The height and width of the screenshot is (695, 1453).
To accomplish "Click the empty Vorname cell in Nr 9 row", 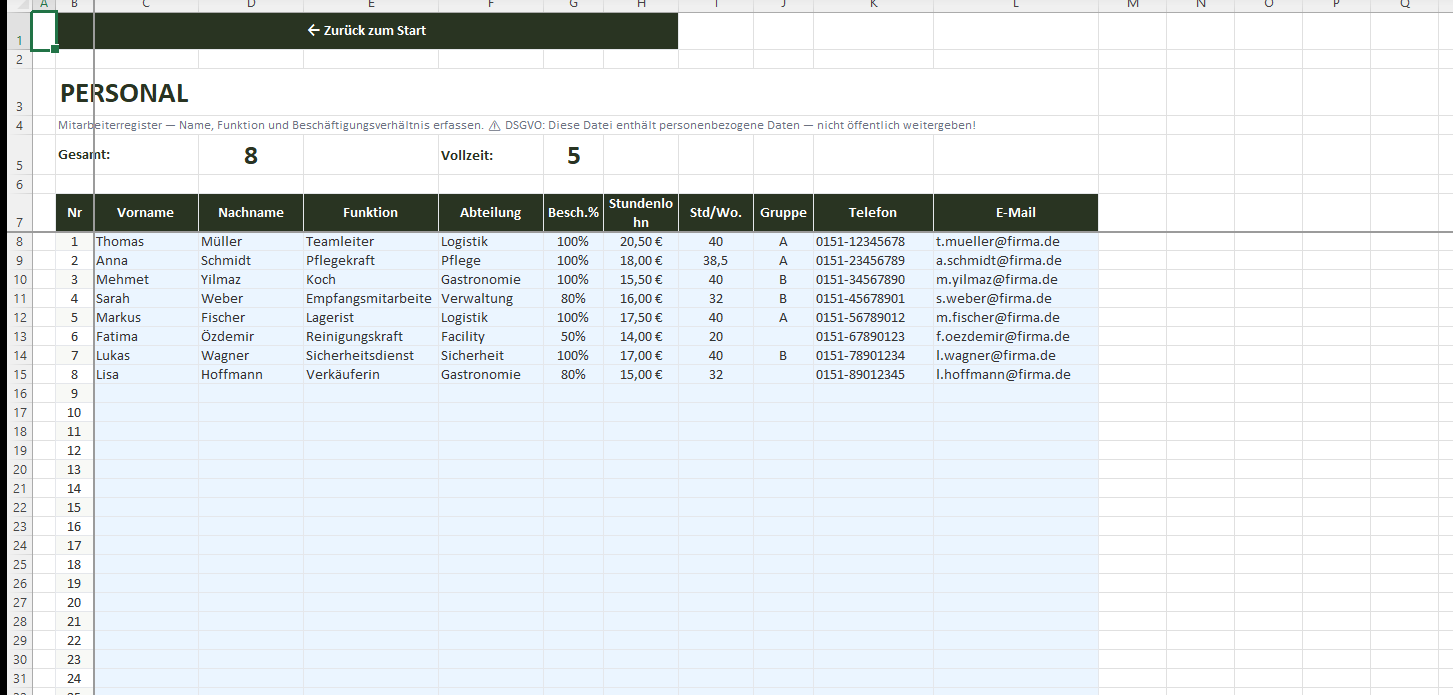I will 146,394.
